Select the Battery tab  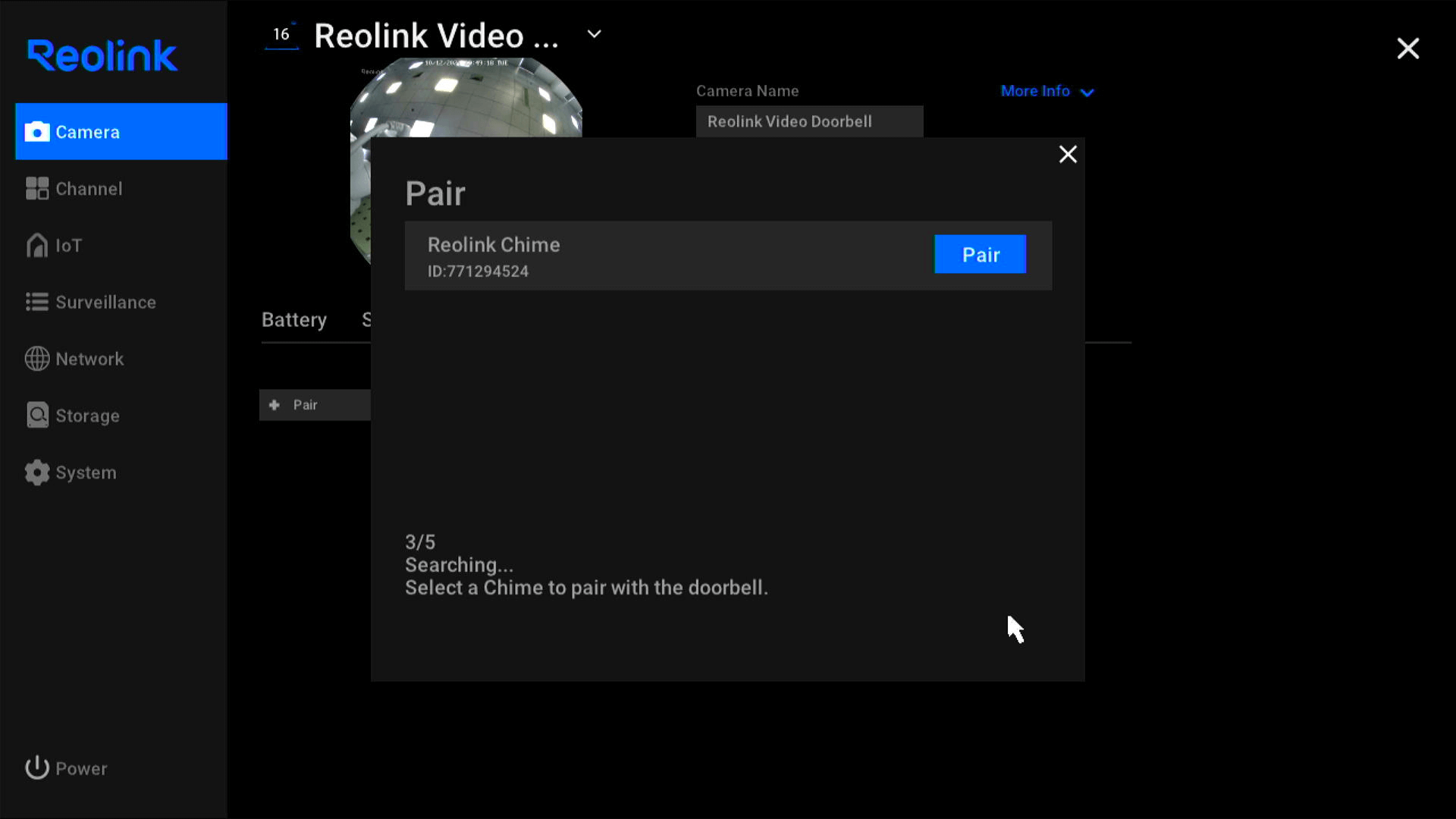point(294,319)
